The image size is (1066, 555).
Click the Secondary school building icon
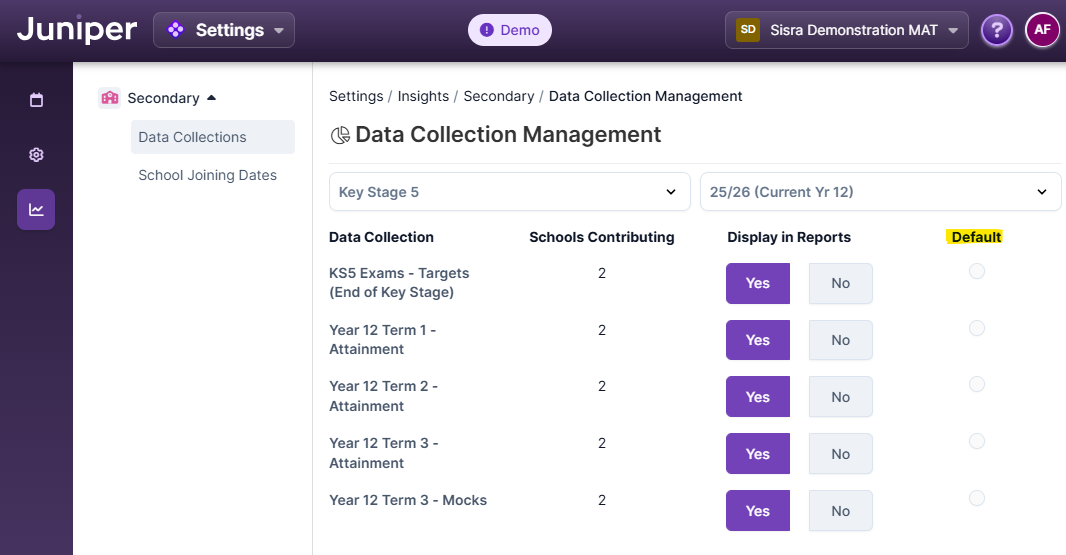pos(110,98)
